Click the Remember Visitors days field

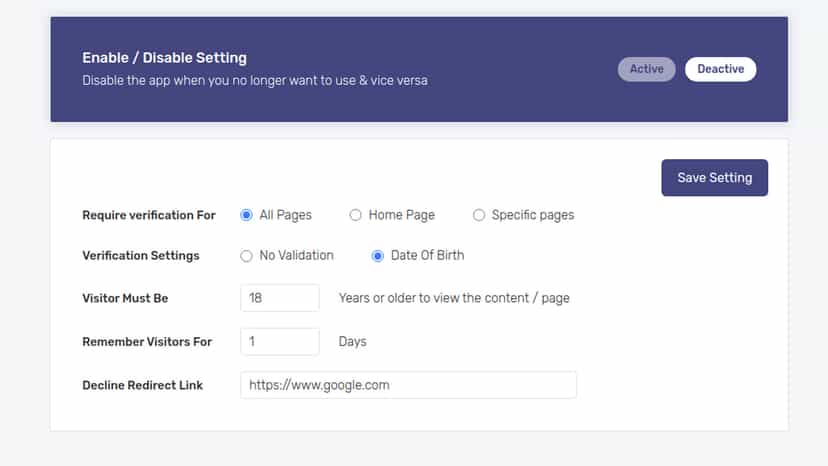point(280,341)
